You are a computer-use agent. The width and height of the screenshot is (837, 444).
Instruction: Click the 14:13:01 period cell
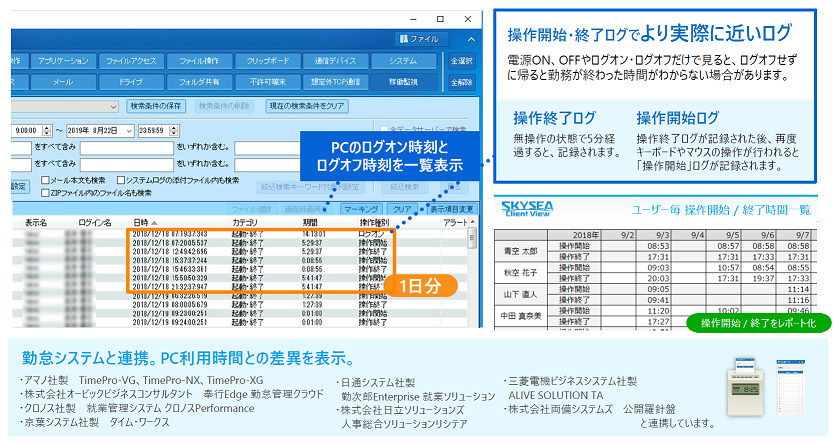point(312,234)
